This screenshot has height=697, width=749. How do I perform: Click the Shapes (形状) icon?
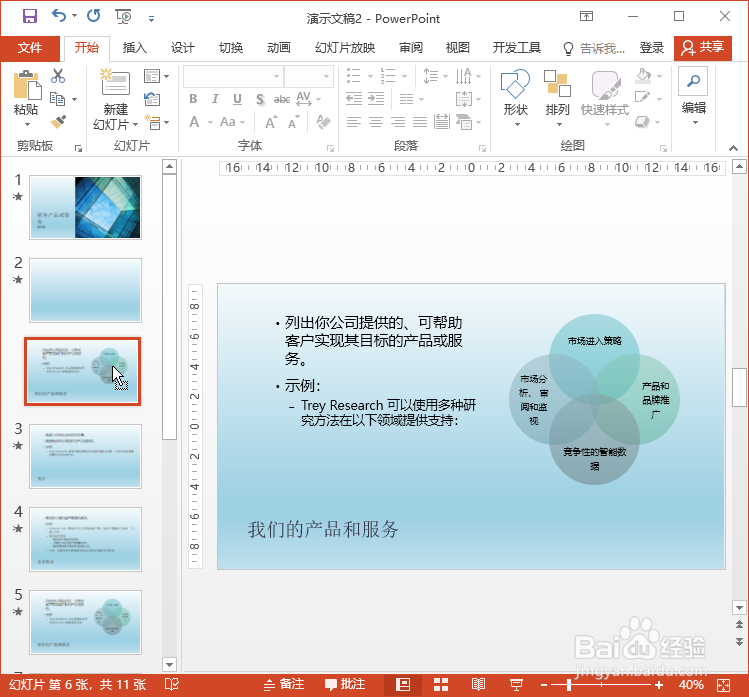point(515,84)
